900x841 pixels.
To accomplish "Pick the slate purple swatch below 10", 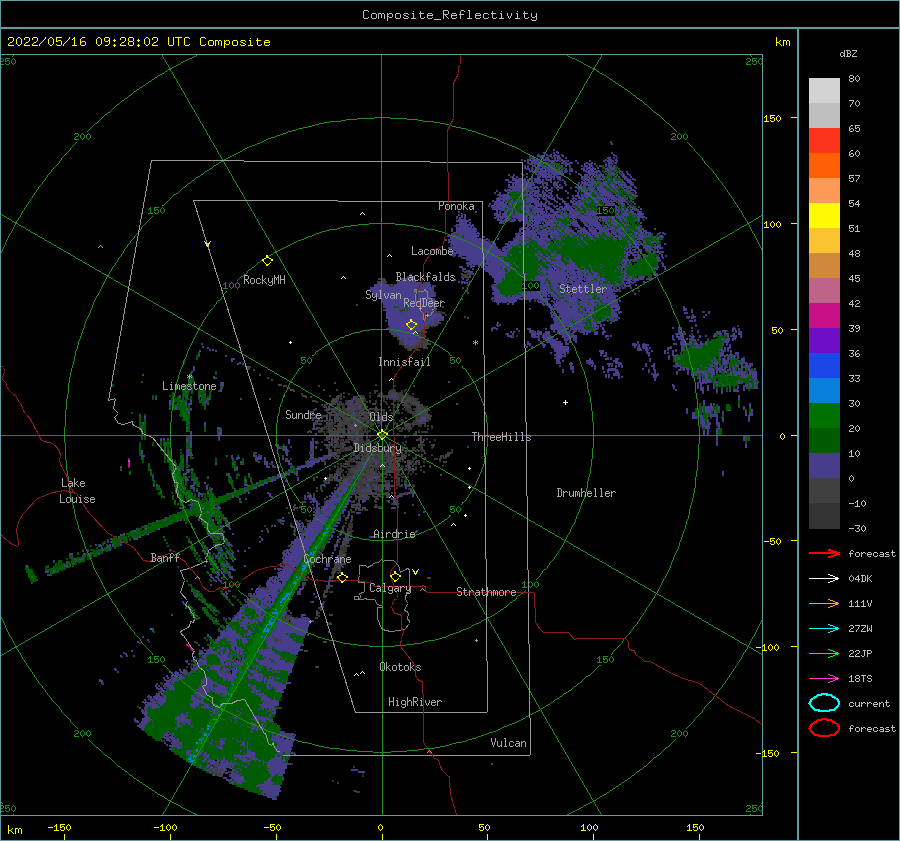I will tap(824, 466).
